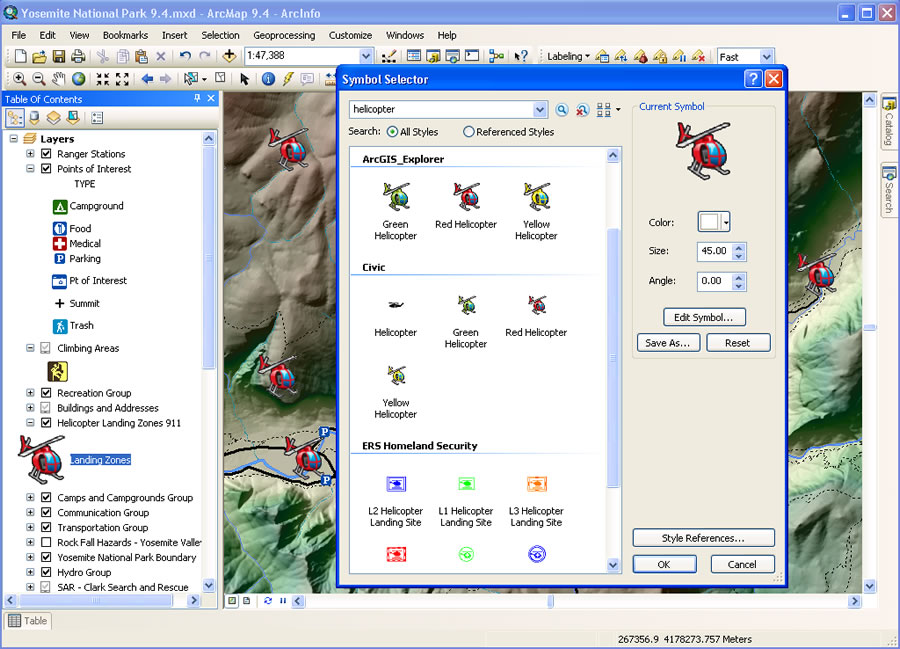Clear the symbol search with red X icon

click(x=582, y=110)
